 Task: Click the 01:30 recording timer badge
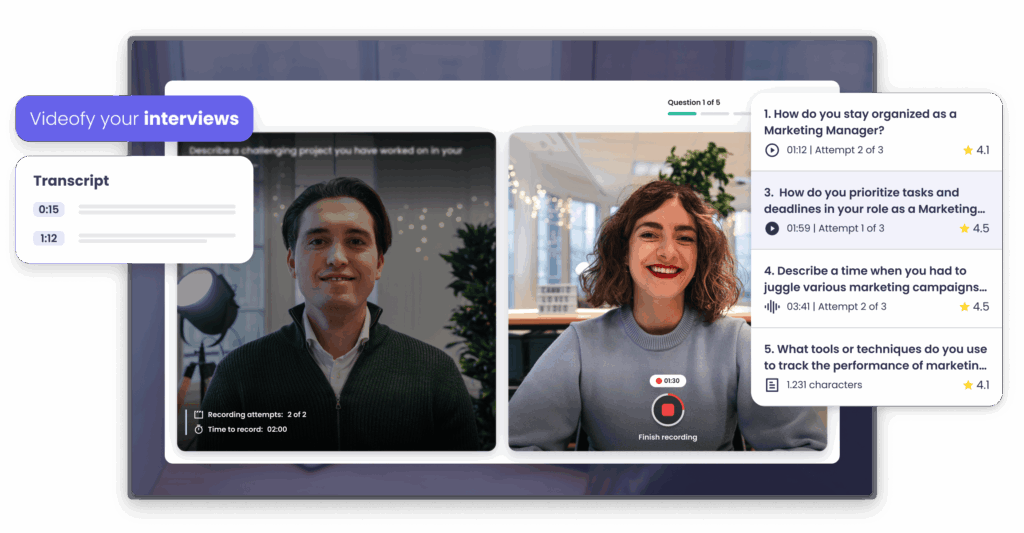666,381
